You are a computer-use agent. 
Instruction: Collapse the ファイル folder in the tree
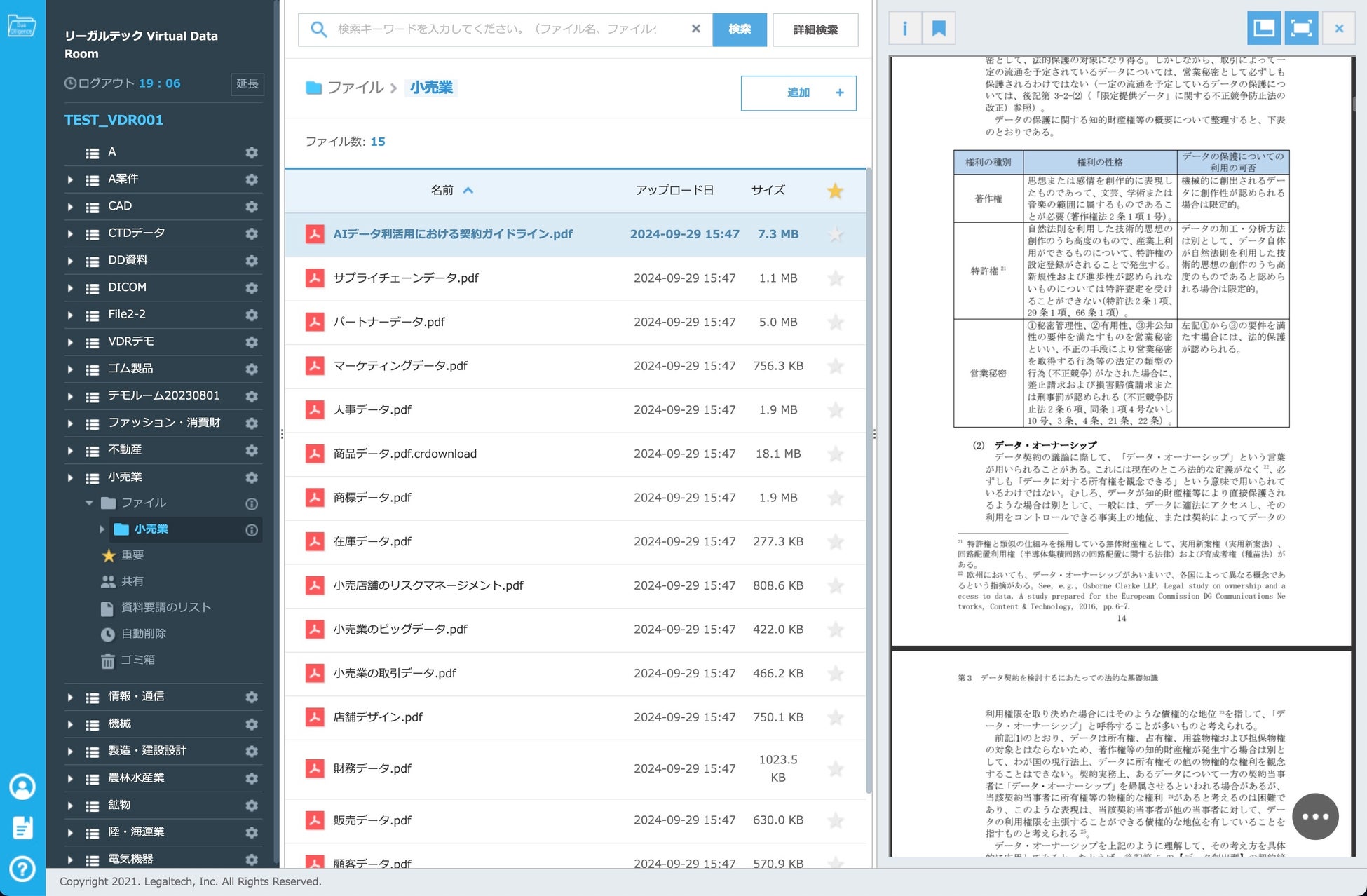[x=89, y=503]
